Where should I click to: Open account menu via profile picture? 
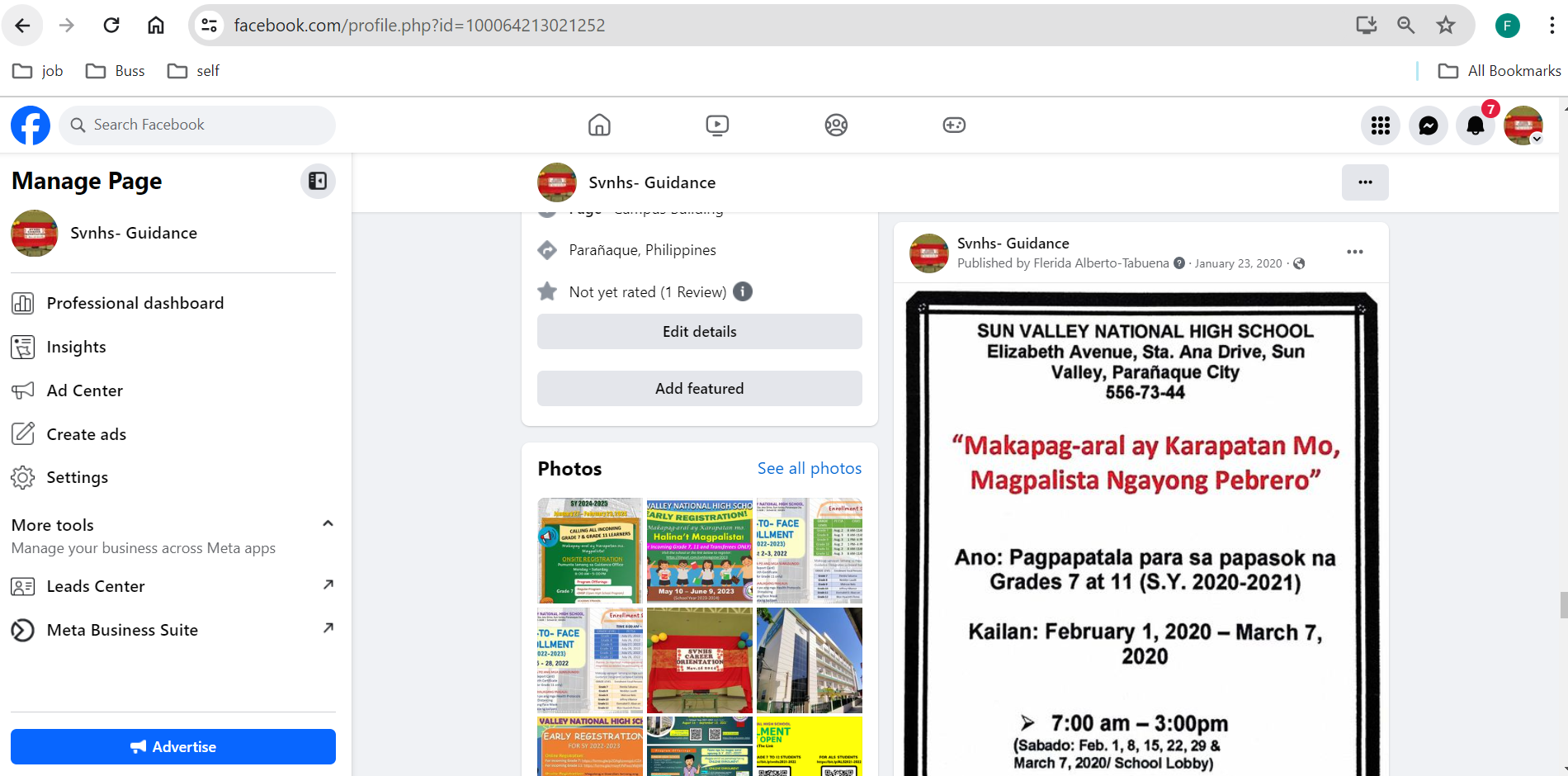[x=1523, y=125]
